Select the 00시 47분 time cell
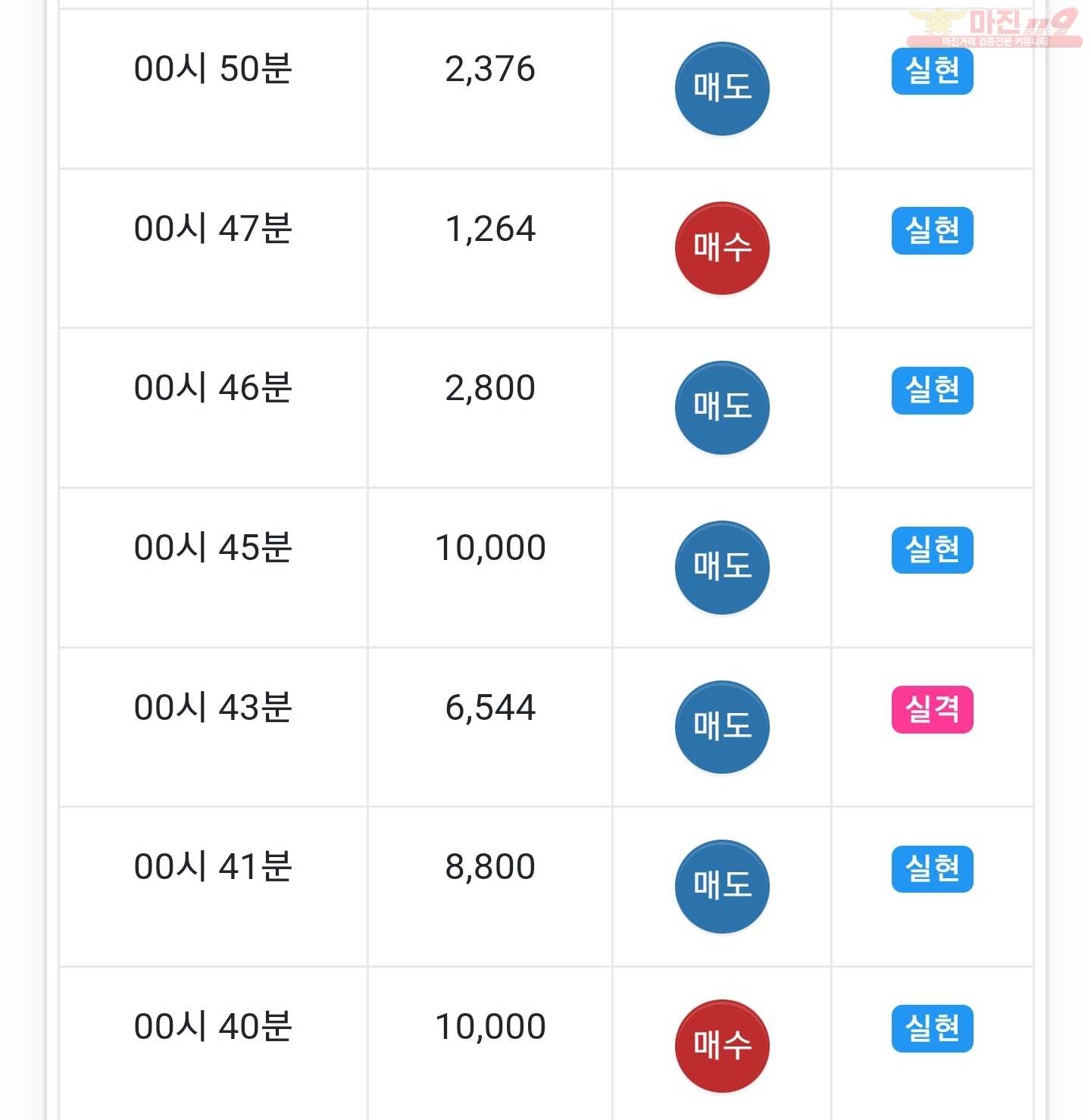The height and width of the screenshot is (1120, 1091). tap(213, 249)
